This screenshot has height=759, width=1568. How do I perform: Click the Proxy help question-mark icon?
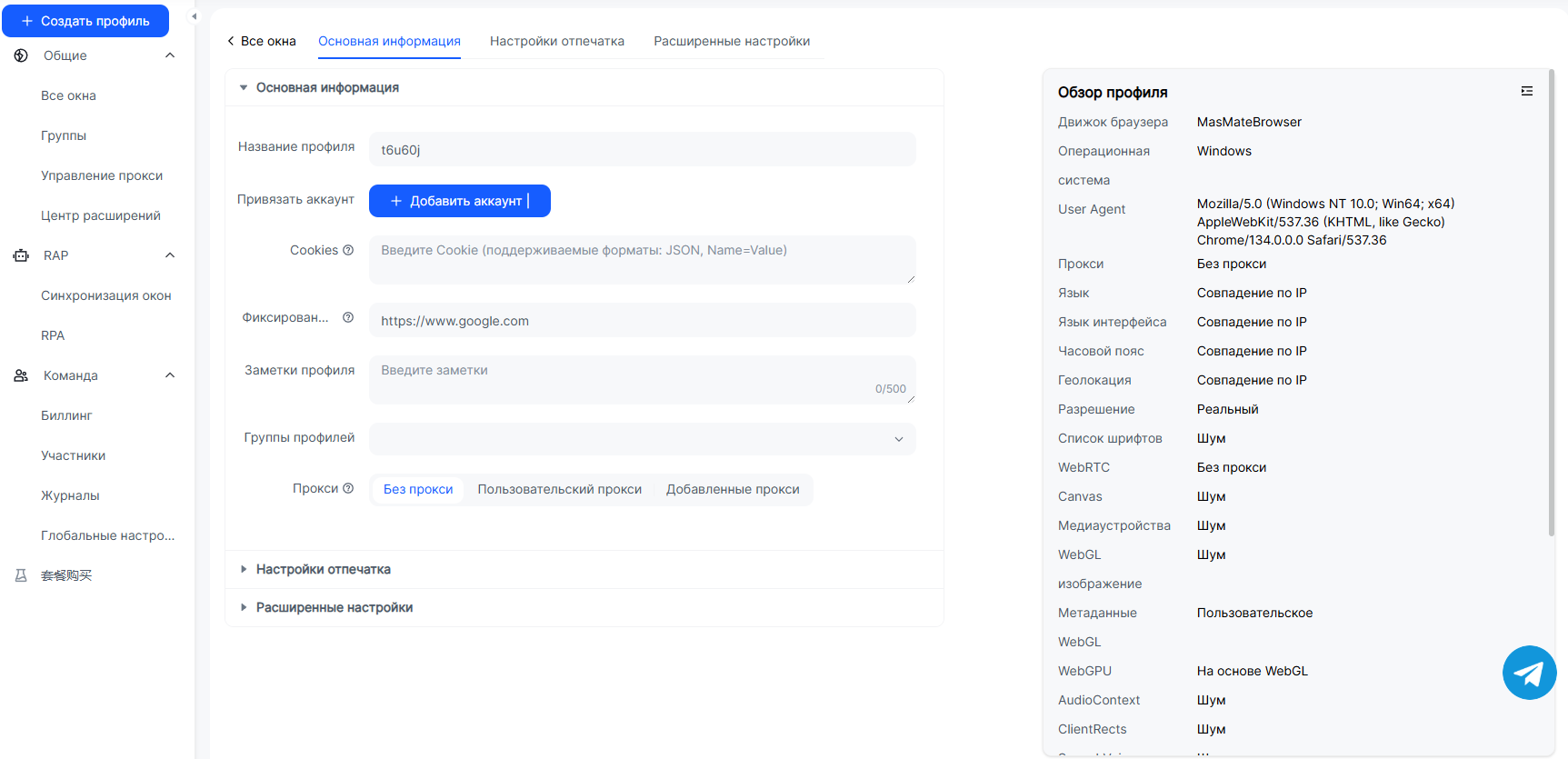348,488
